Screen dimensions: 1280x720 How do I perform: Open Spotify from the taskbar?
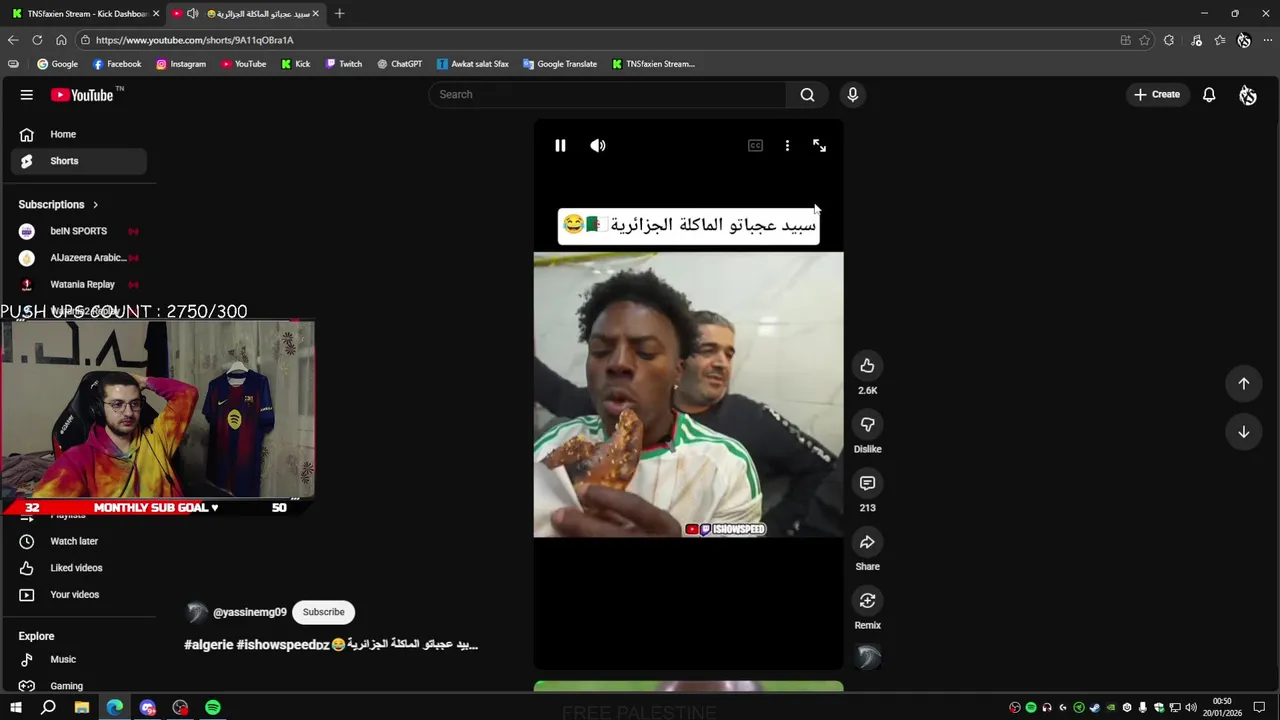(213, 708)
